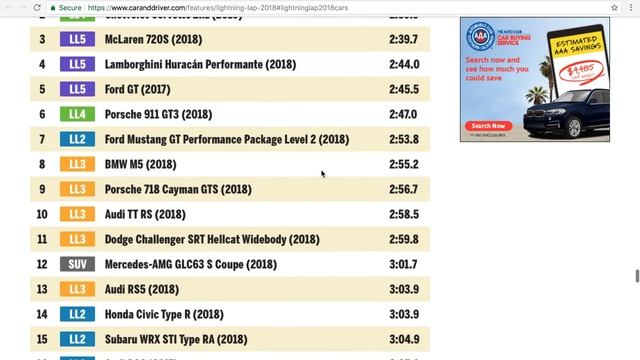Open the Porsche 718 Cayman GTS entry

[x=178, y=189]
